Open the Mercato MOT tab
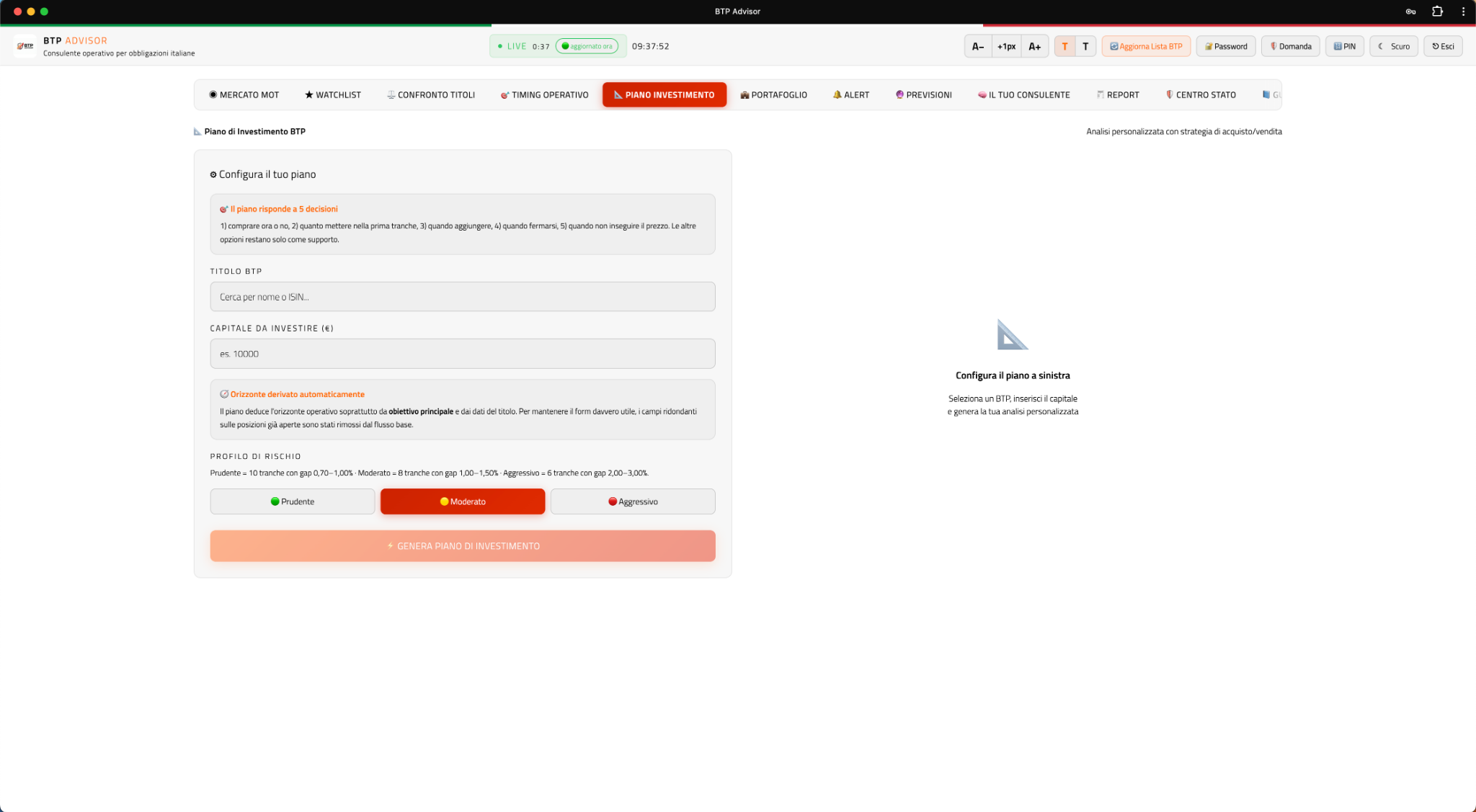This screenshot has width=1476, height=812. point(244,95)
